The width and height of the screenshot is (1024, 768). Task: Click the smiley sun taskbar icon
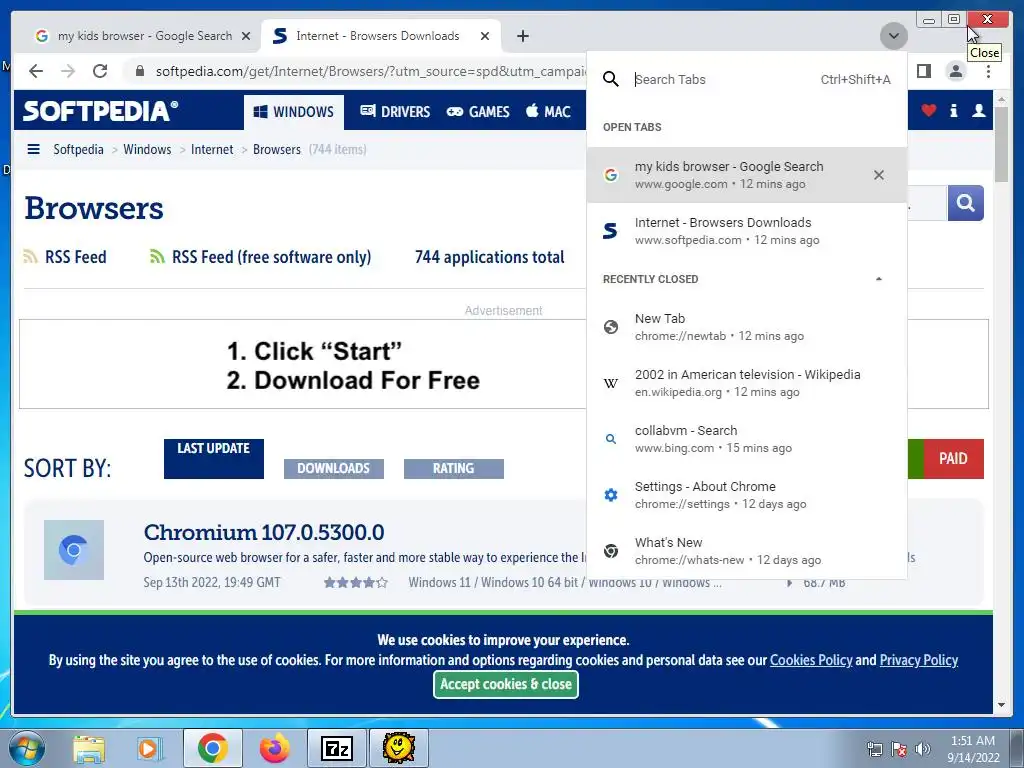(x=398, y=748)
